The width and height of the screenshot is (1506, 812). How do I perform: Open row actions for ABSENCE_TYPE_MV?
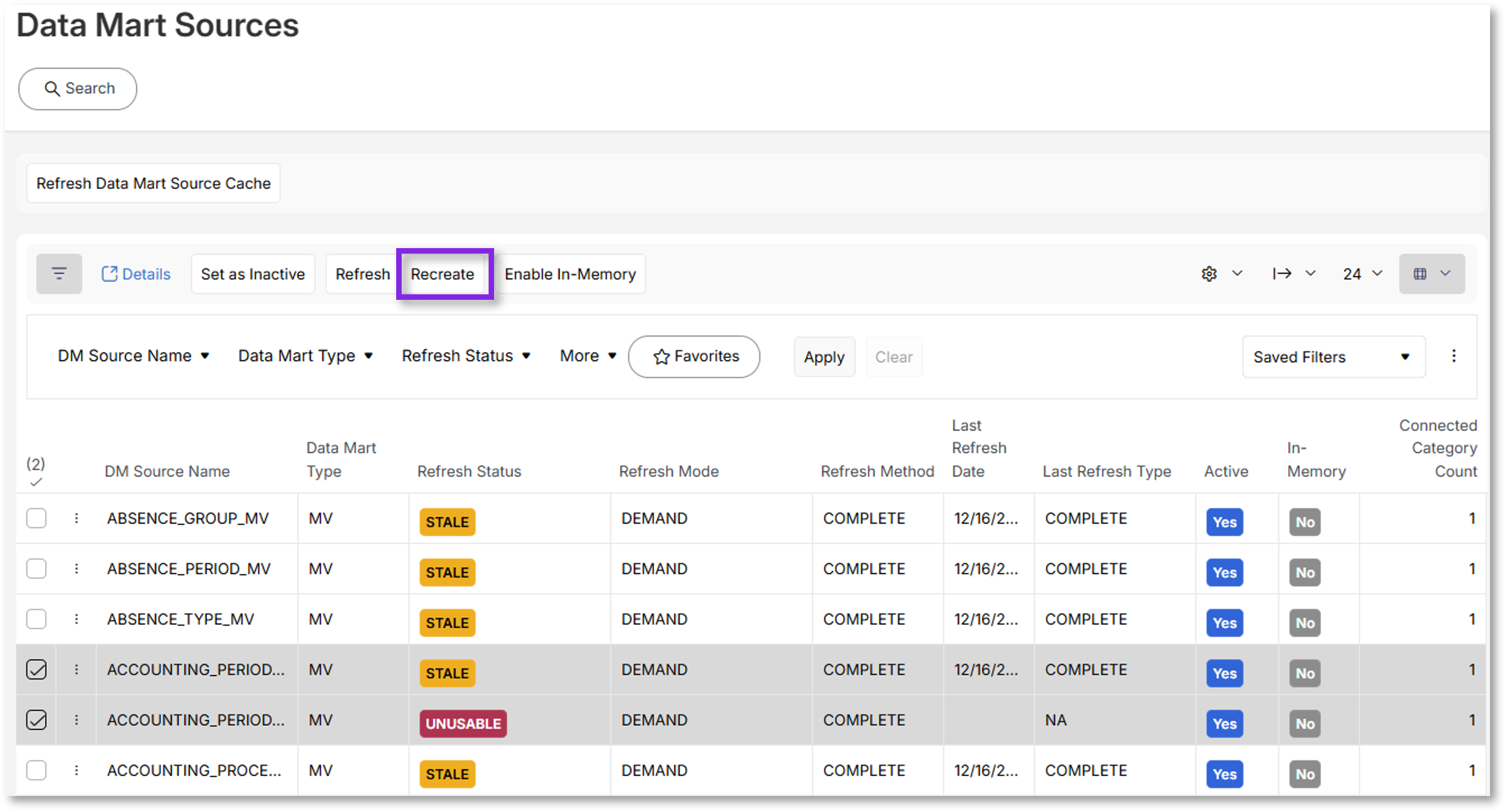pyautogui.click(x=76, y=618)
